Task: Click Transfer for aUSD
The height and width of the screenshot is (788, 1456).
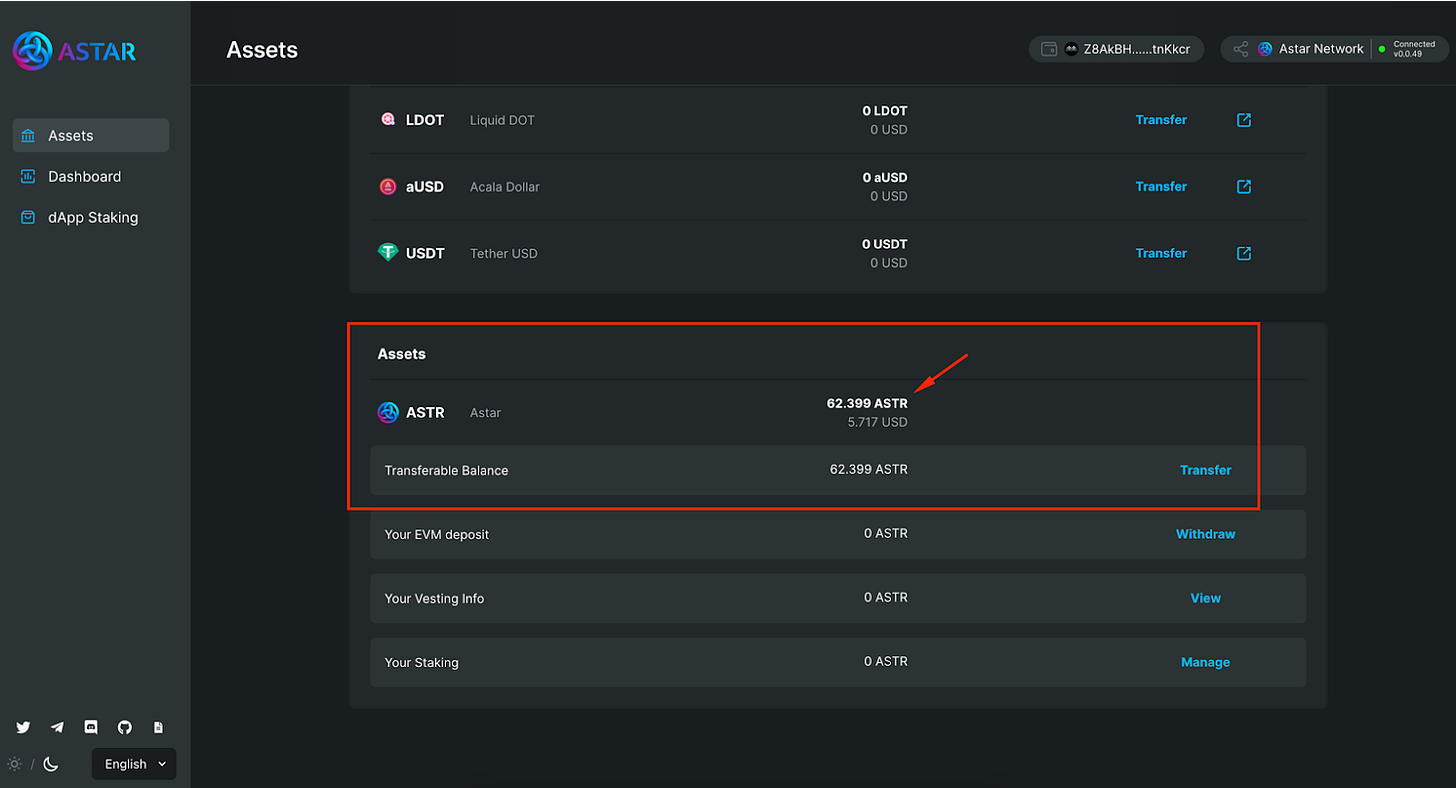Action: tap(1161, 186)
